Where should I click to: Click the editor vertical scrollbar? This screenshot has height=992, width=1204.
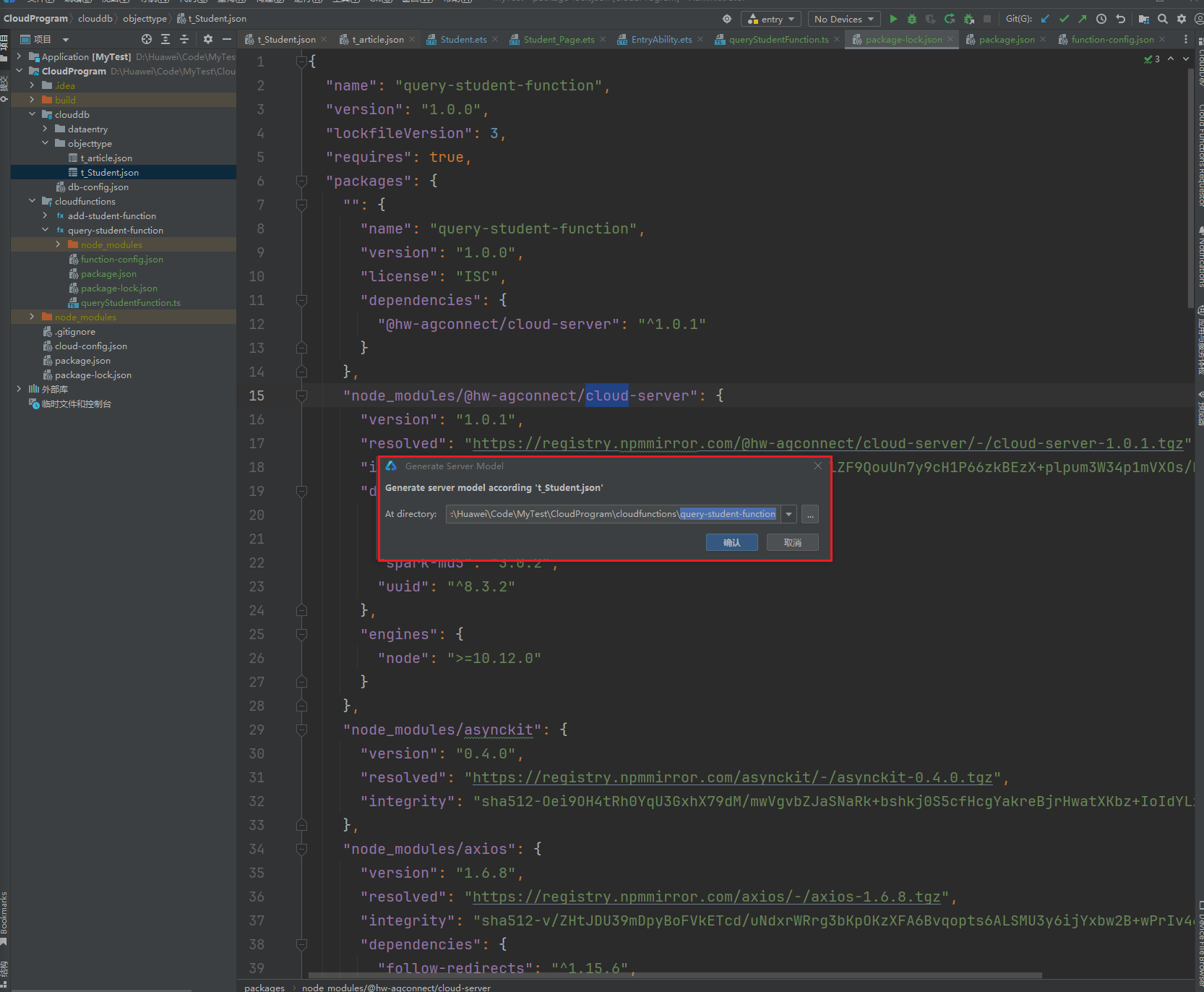[x=1190, y=188]
